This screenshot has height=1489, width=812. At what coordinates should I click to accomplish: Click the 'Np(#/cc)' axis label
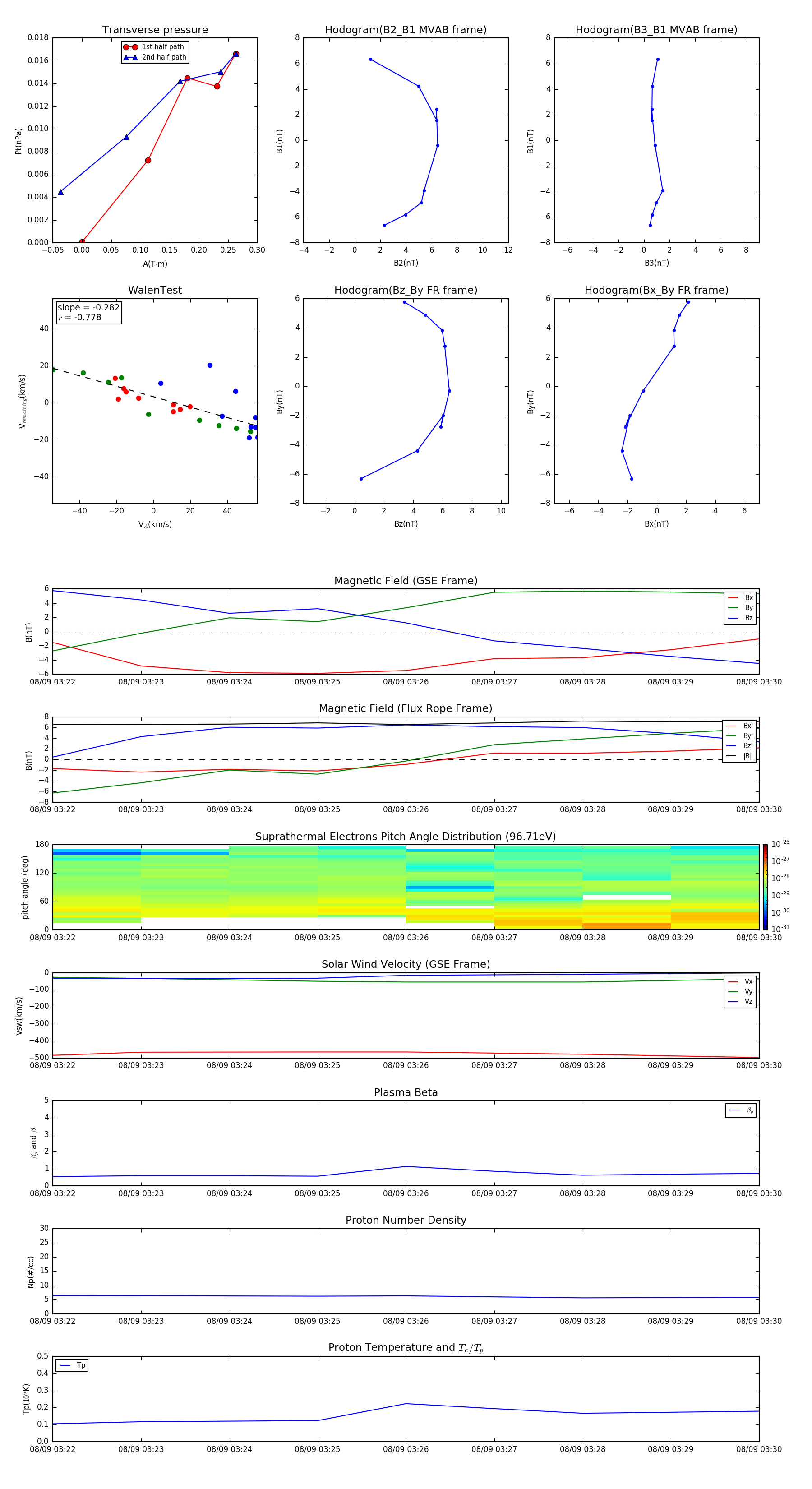click(31, 1272)
